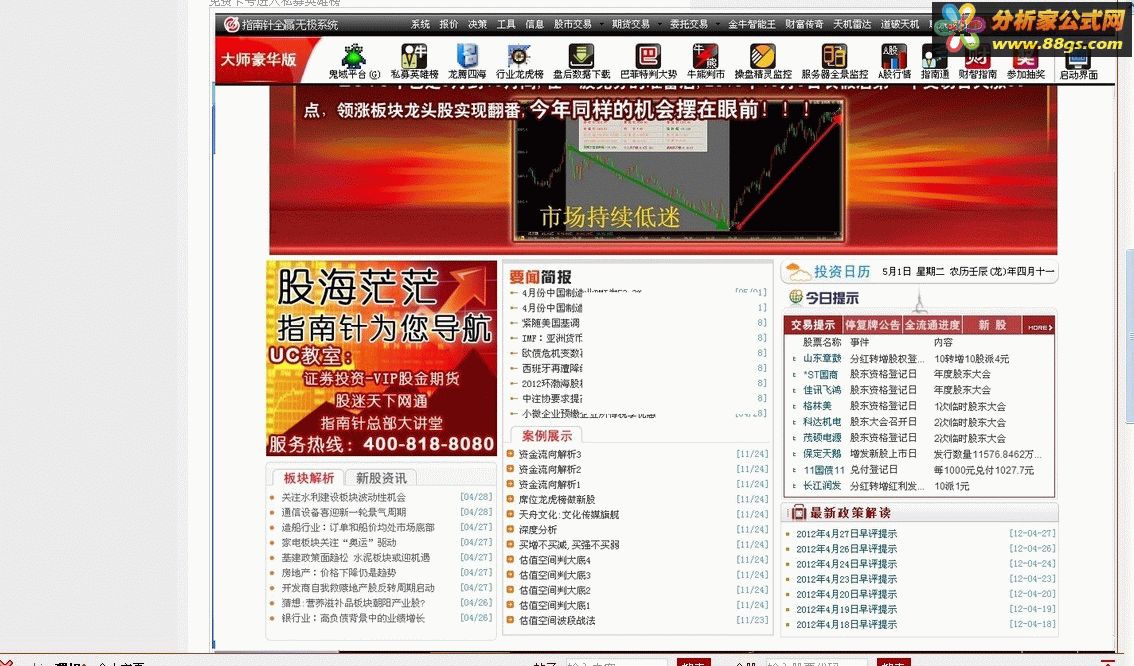
Task: Click the 最新政策解读 briefcase icon
Action: [798, 513]
